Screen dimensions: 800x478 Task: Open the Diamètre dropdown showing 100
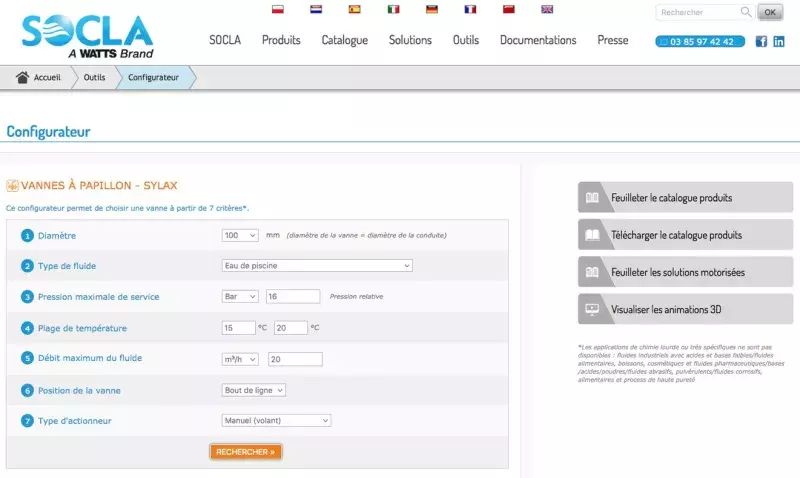[x=239, y=235]
